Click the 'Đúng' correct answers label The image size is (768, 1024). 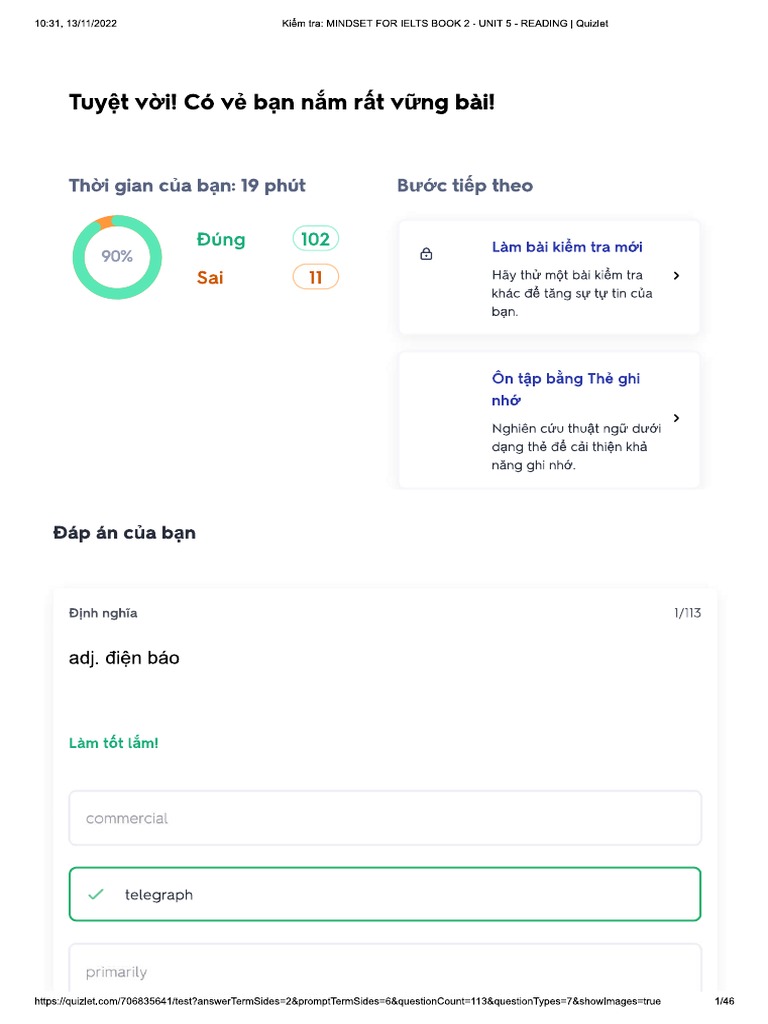[x=221, y=239]
